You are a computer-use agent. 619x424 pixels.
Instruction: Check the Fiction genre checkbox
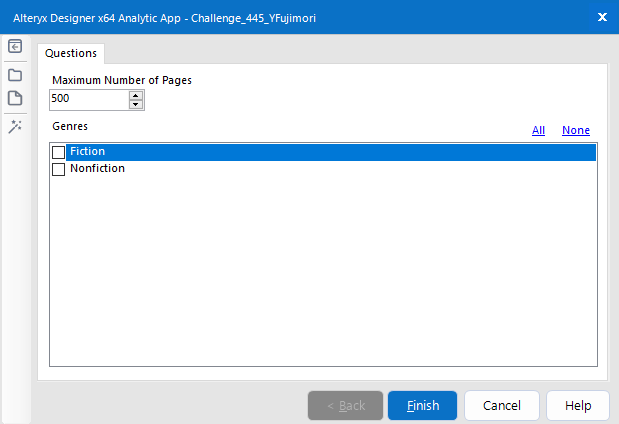(x=59, y=152)
